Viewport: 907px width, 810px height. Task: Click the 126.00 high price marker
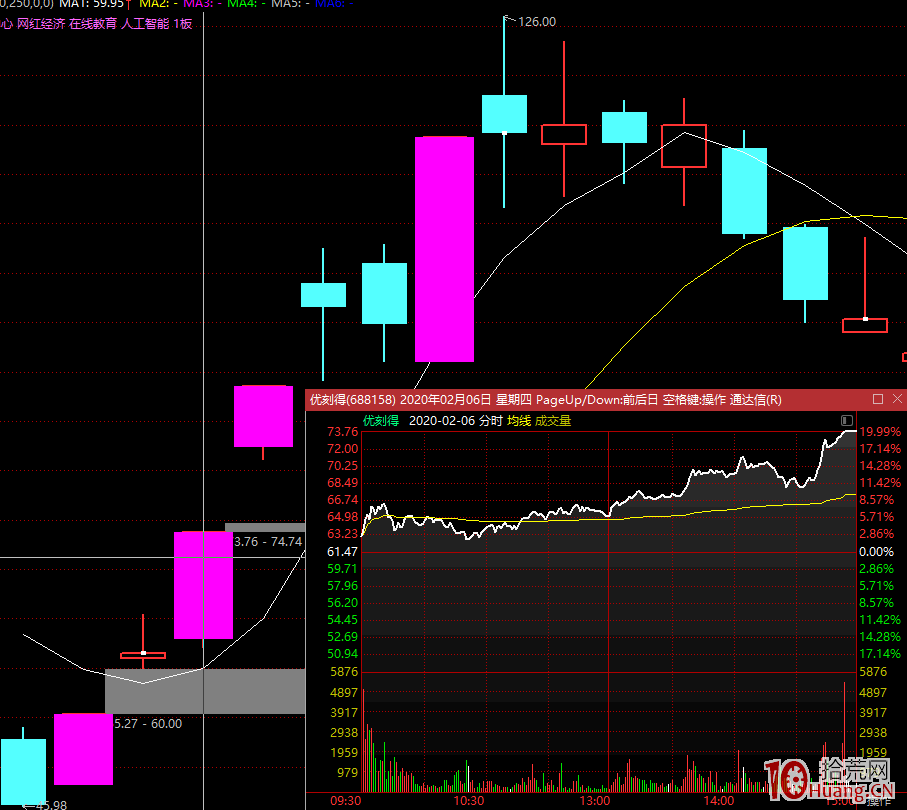click(x=537, y=22)
